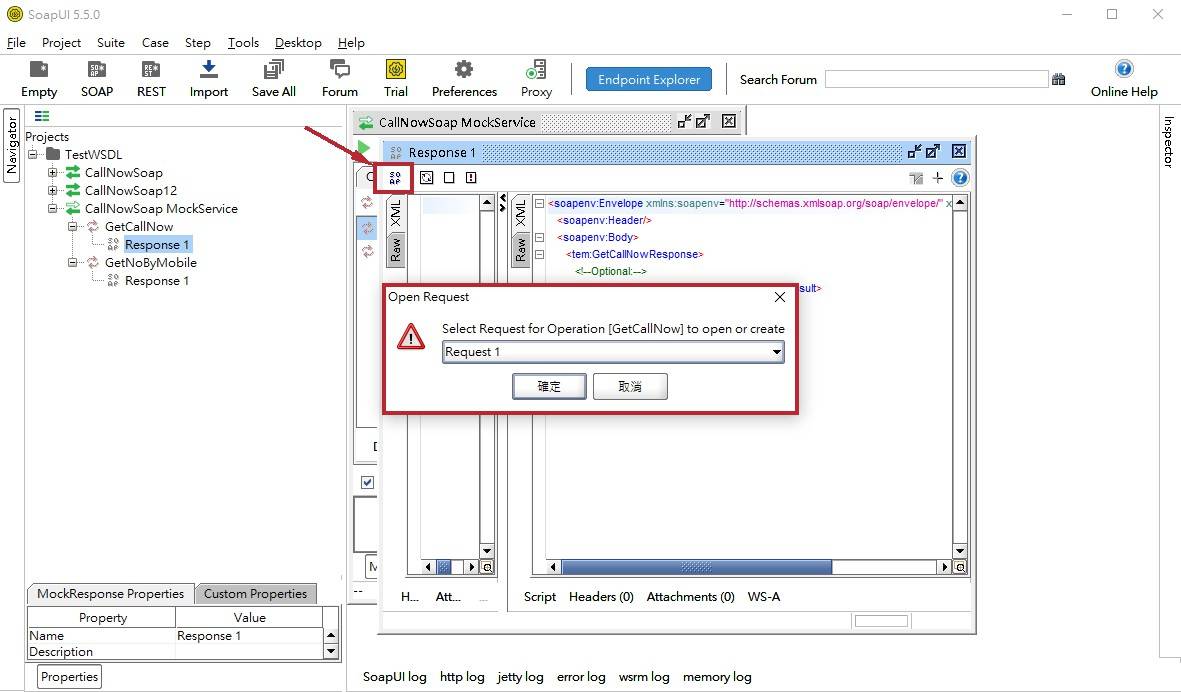Expand the CallNowSoap12 interface node
Screen dimensions: 1181x692
tap(53, 191)
